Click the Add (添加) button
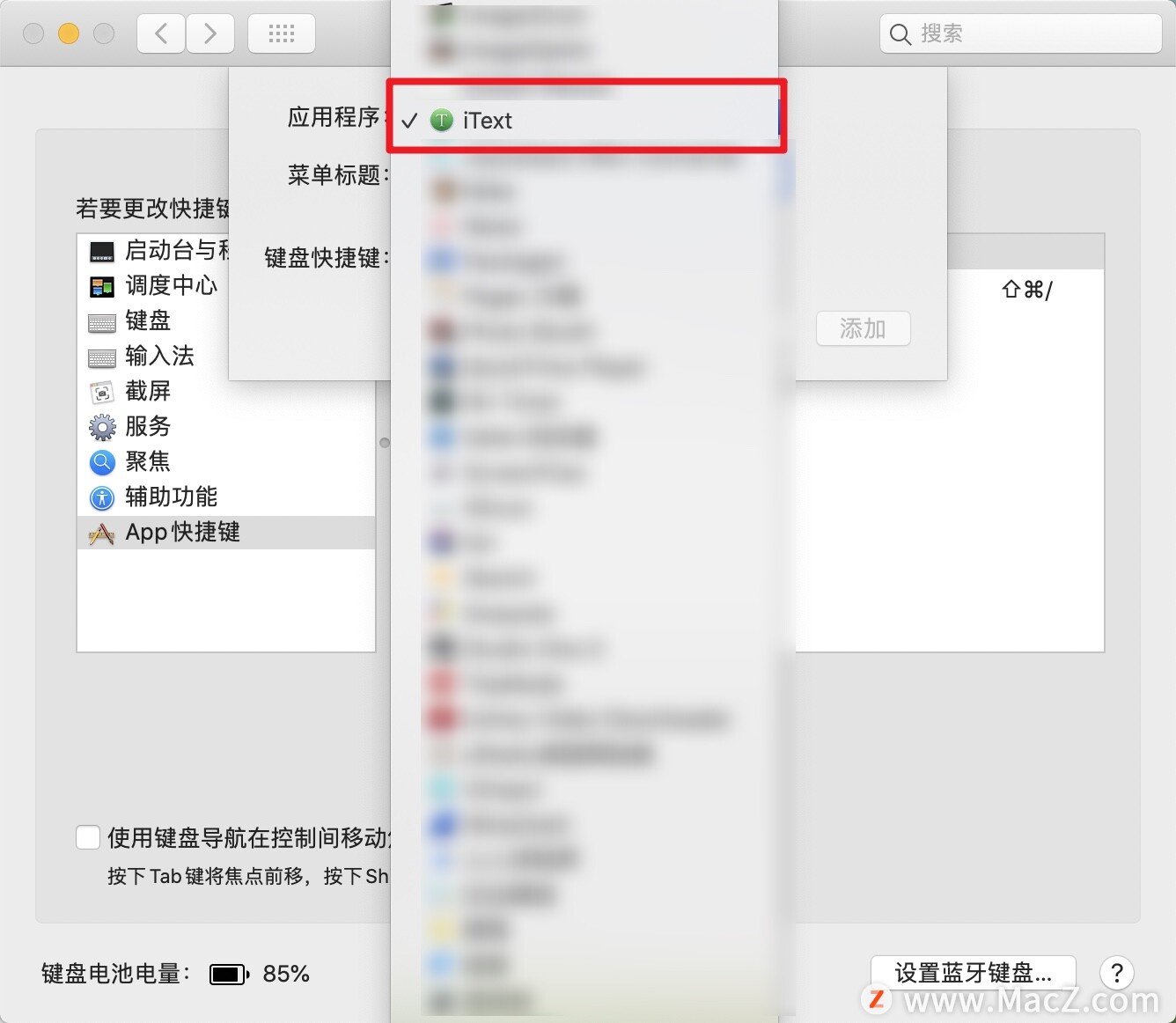 coord(863,328)
